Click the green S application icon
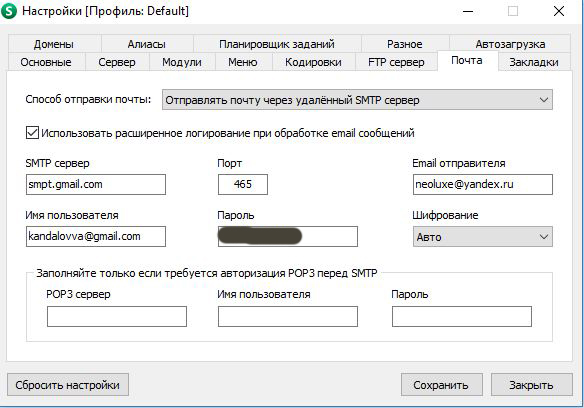This screenshot has height=408, width=584. point(9,11)
